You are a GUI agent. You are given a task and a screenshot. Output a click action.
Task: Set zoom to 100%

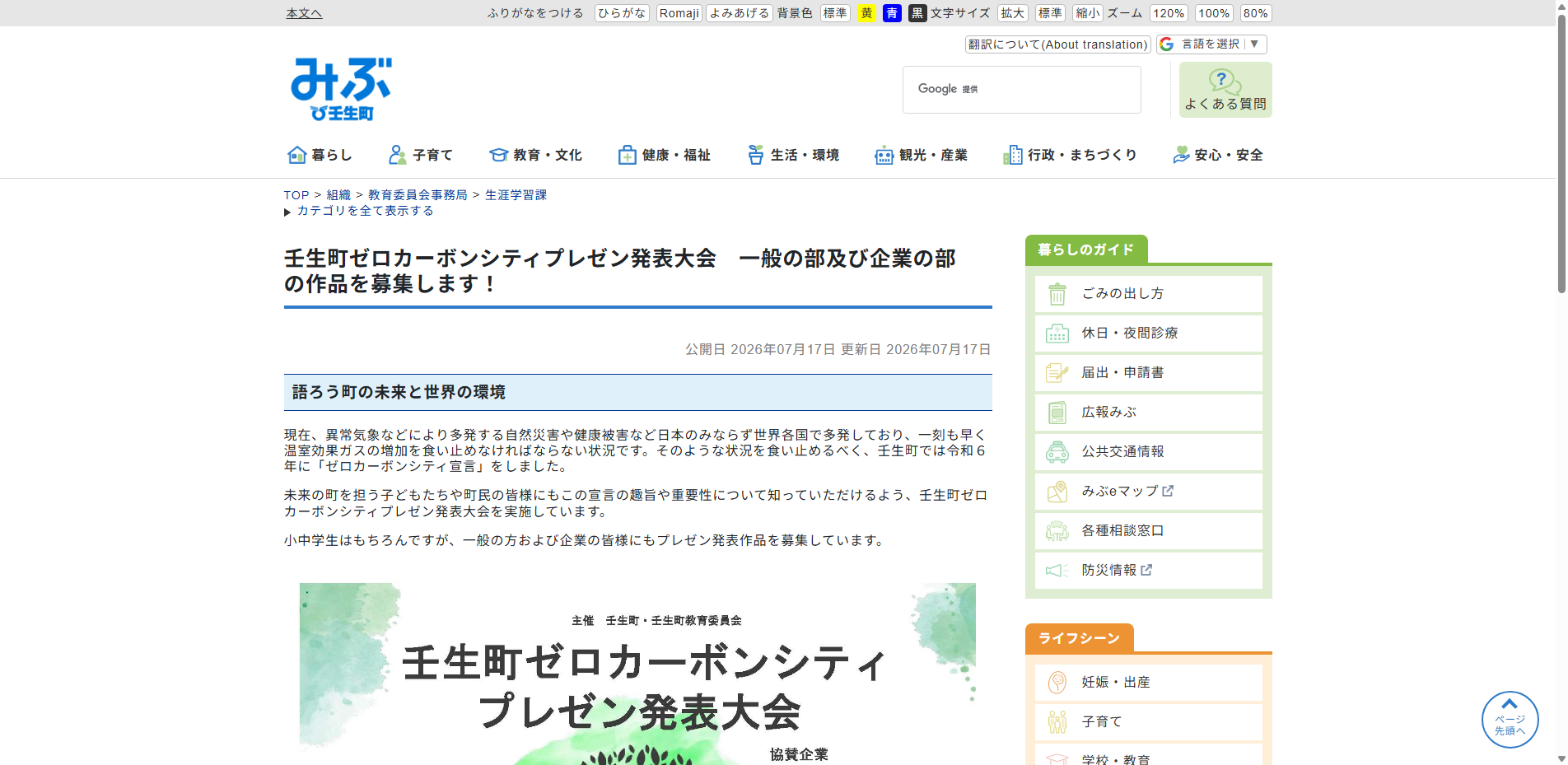[x=1214, y=13]
